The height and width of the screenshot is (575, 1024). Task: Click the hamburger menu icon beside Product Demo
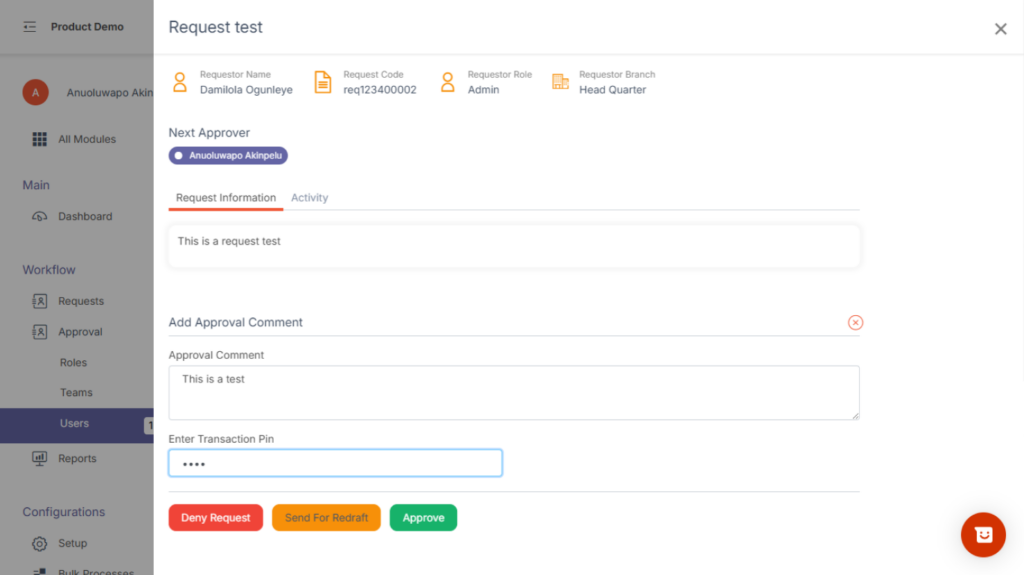pos(30,27)
